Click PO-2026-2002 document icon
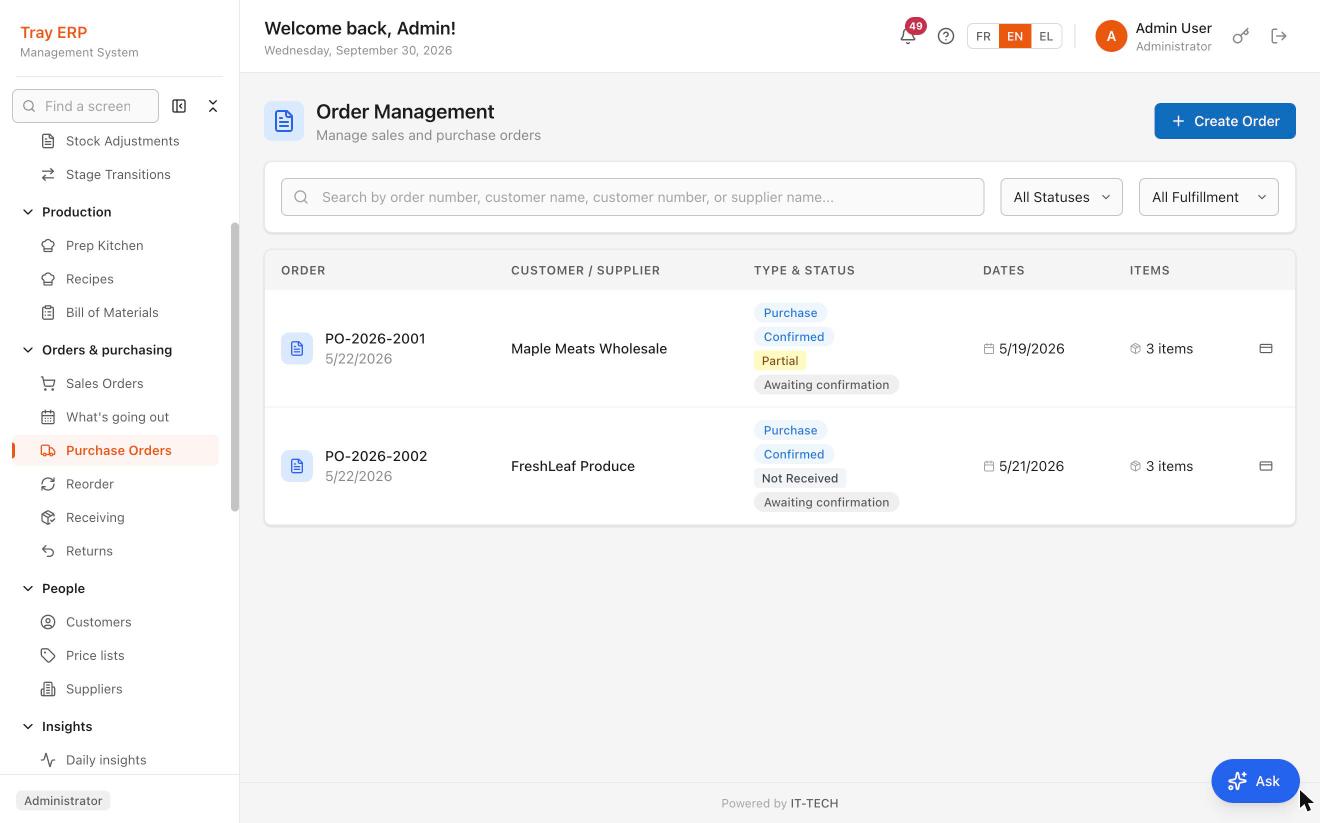This screenshot has width=1320, height=823. click(297, 466)
